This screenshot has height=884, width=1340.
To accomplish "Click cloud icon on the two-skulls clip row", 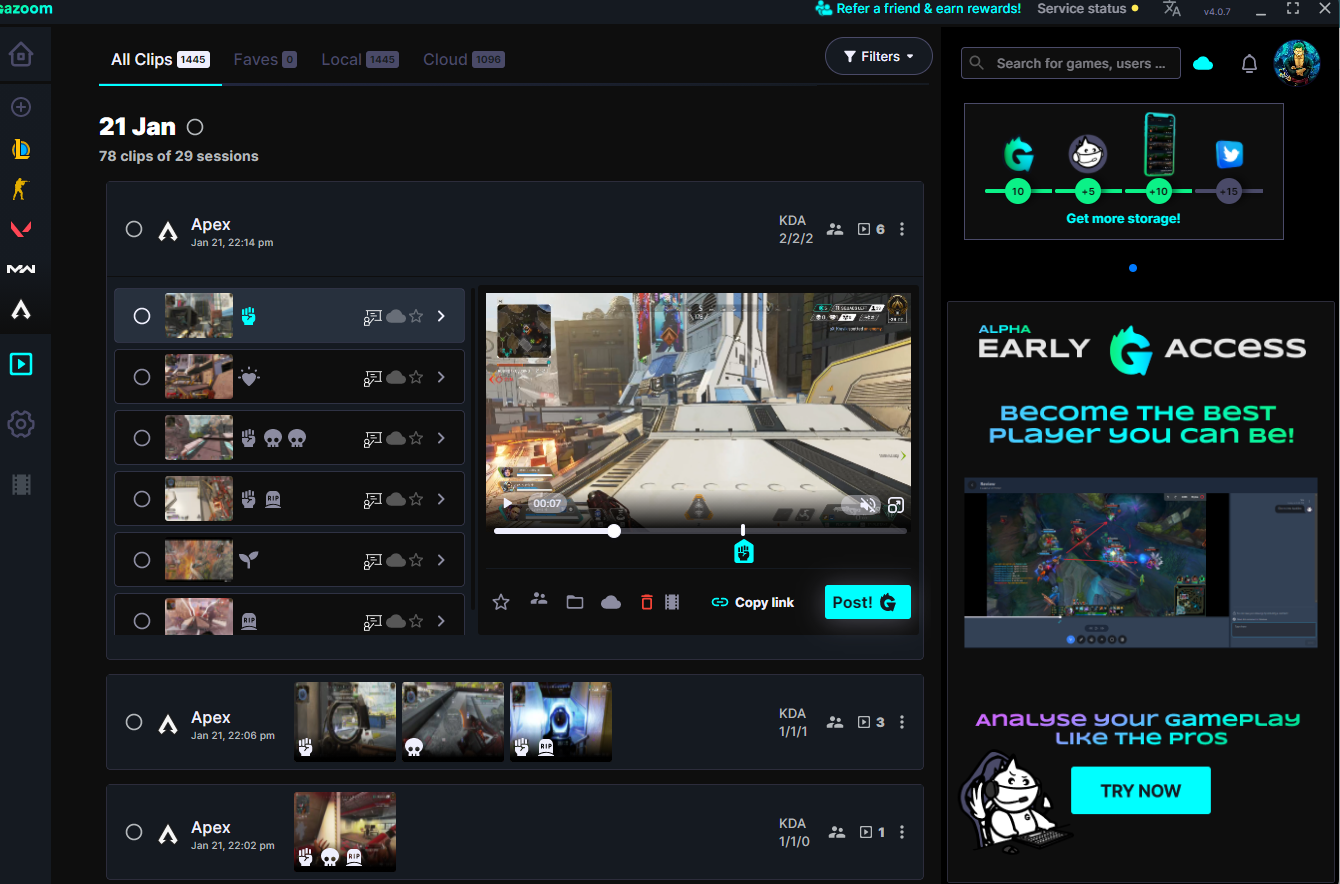I will click(x=396, y=438).
